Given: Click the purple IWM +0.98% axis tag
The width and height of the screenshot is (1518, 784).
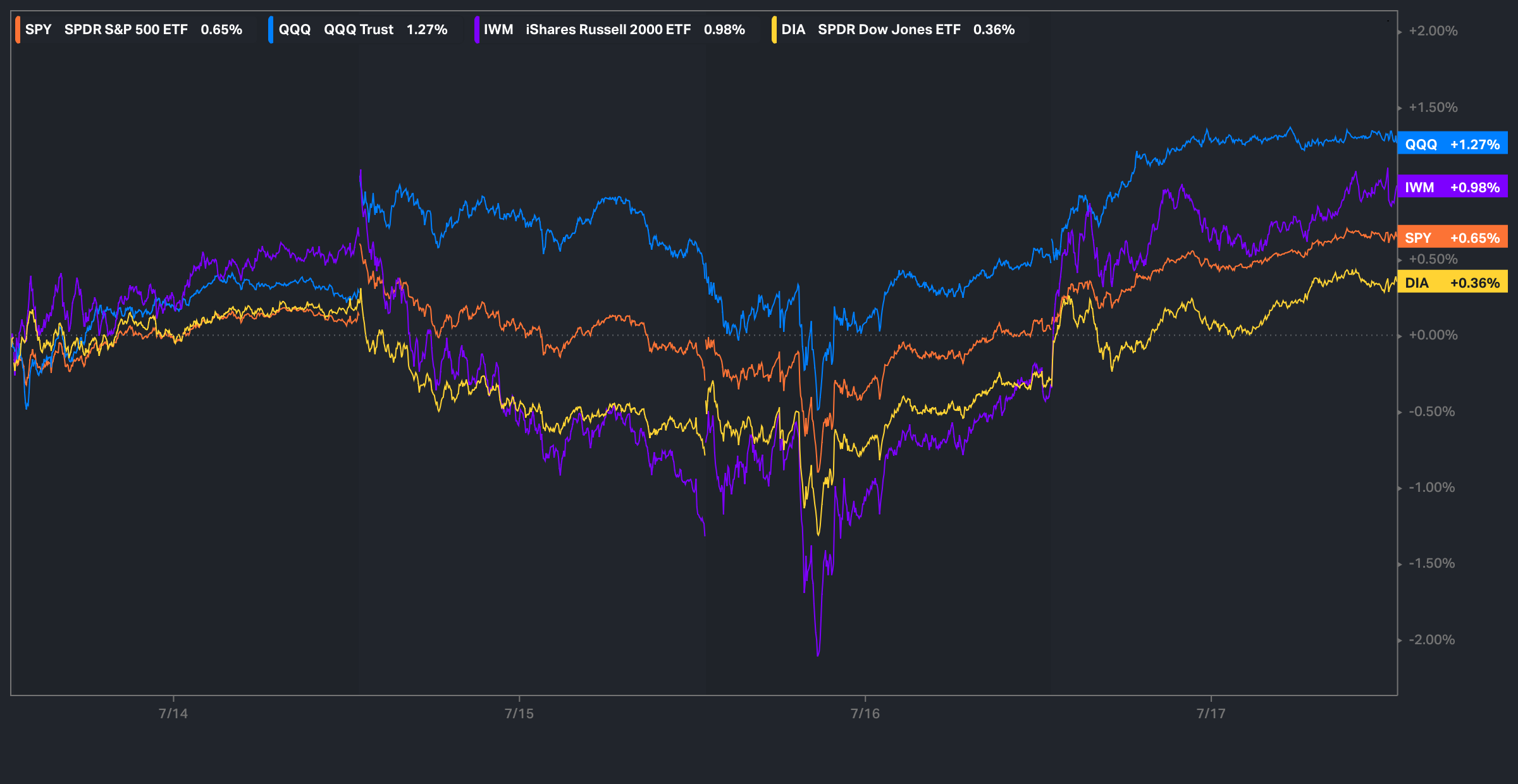Looking at the screenshot, I should click(1452, 187).
